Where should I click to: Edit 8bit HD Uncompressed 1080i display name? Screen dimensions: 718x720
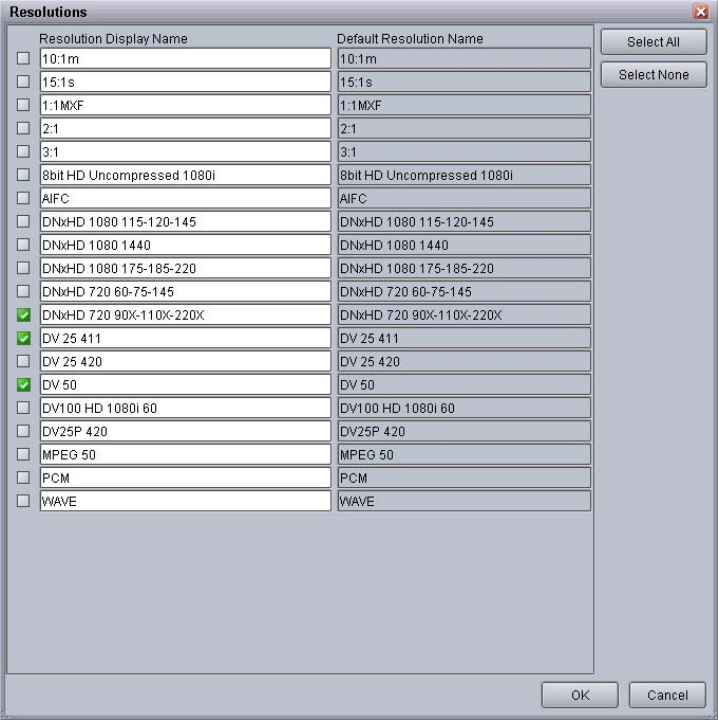coord(185,174)
